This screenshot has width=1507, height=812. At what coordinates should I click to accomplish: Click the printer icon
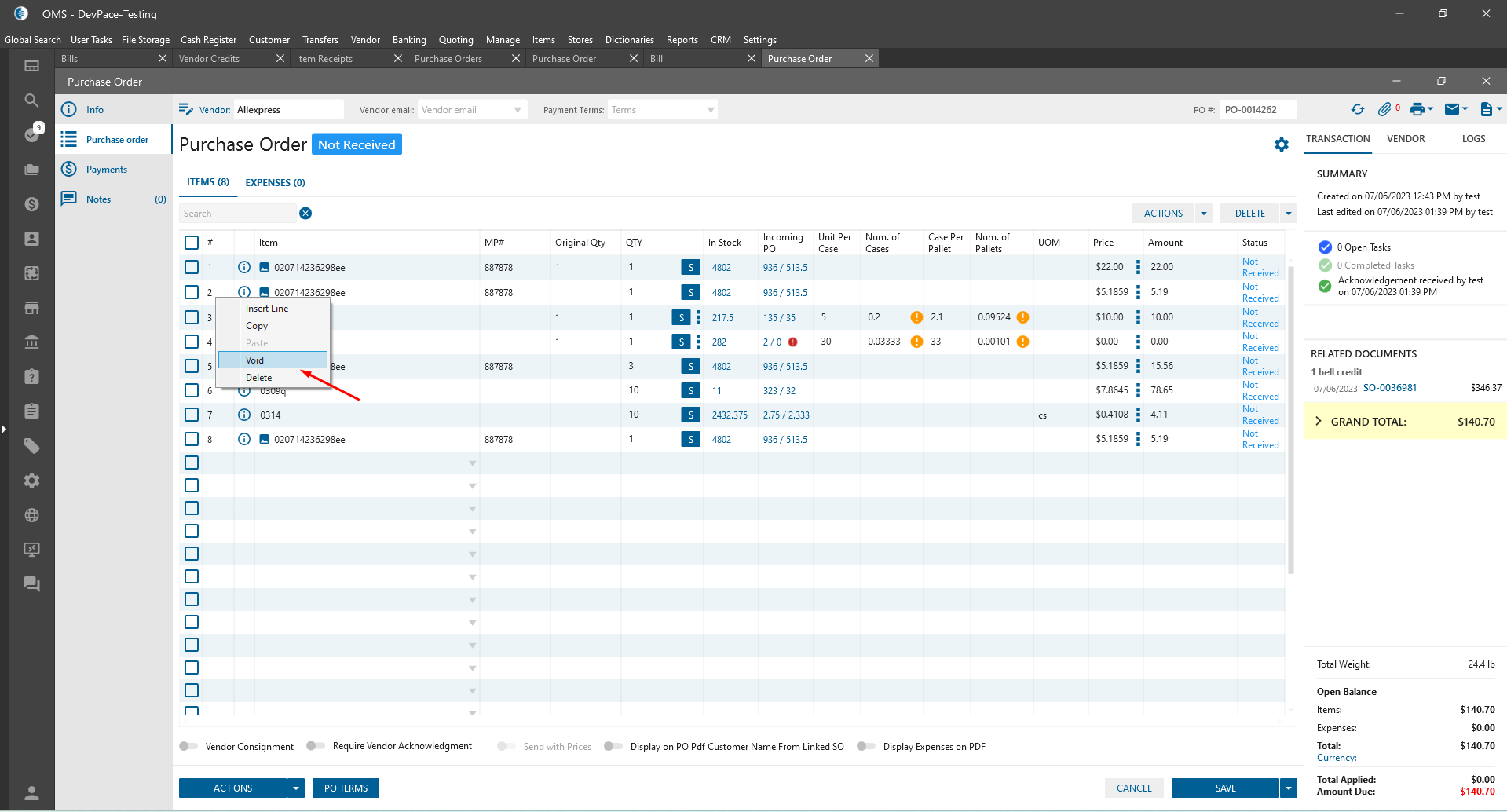tap(1417, 110)
